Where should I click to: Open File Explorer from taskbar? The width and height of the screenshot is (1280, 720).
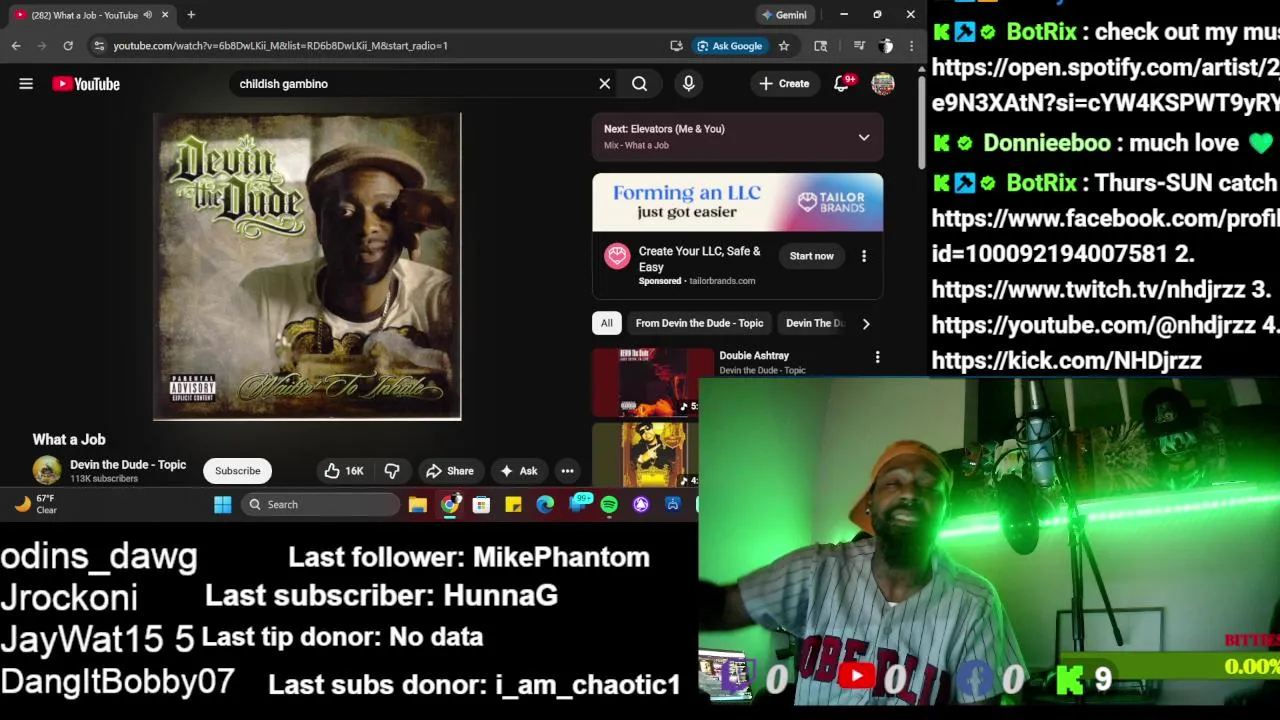pyautogui.click(x=418, y=505)
